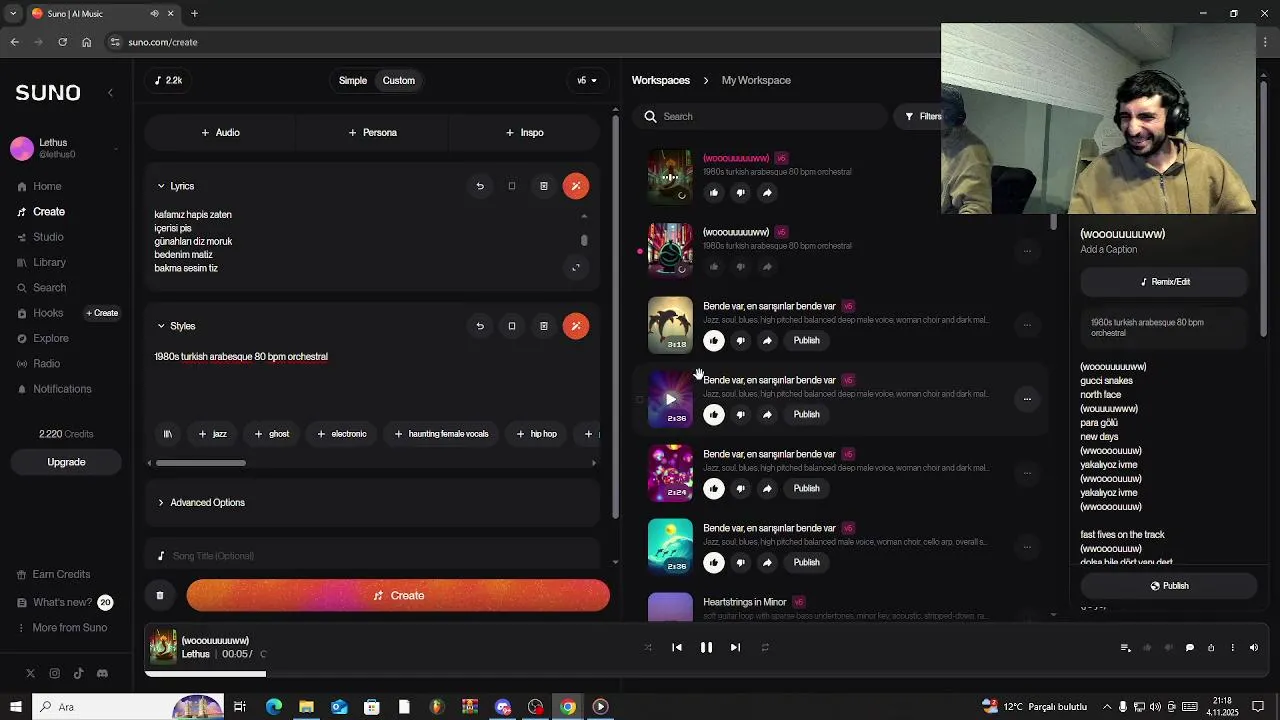Click the big orange Create button

pyautogui.click(x=398, y=596)
